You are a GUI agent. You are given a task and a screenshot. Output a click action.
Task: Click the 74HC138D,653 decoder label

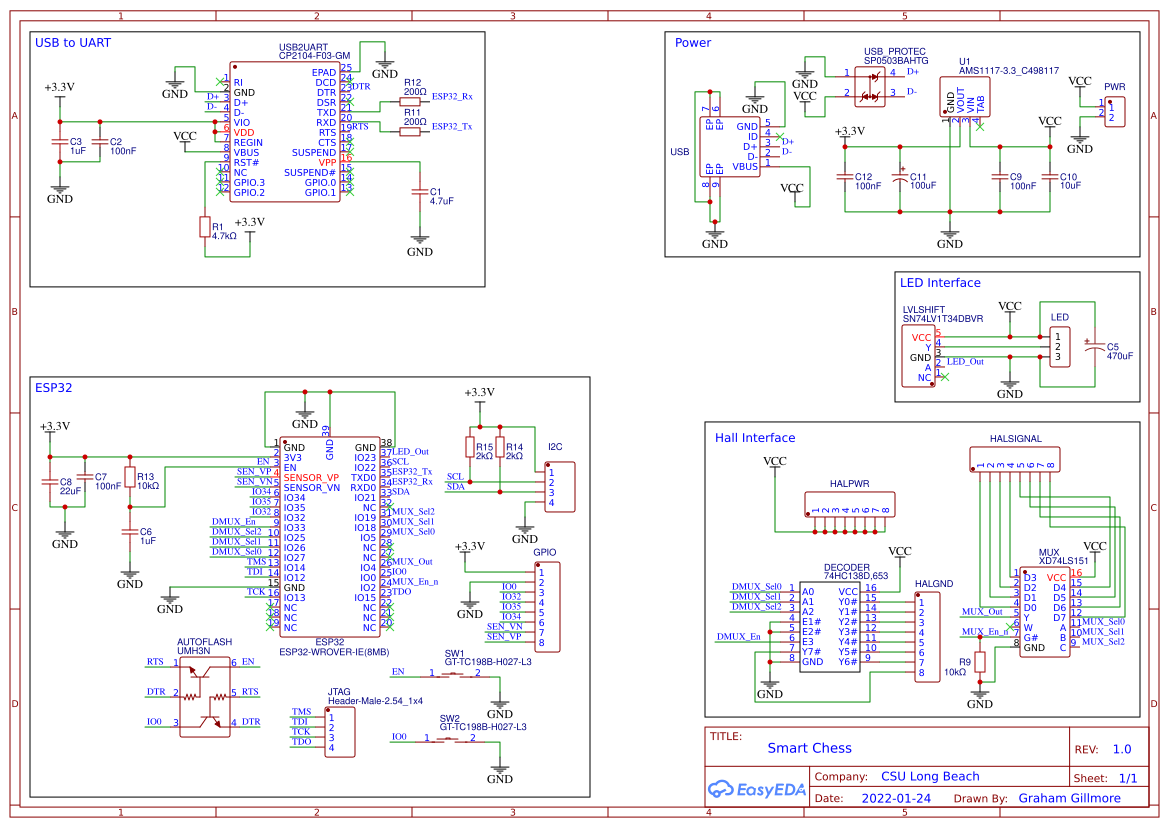pos(855,576)
